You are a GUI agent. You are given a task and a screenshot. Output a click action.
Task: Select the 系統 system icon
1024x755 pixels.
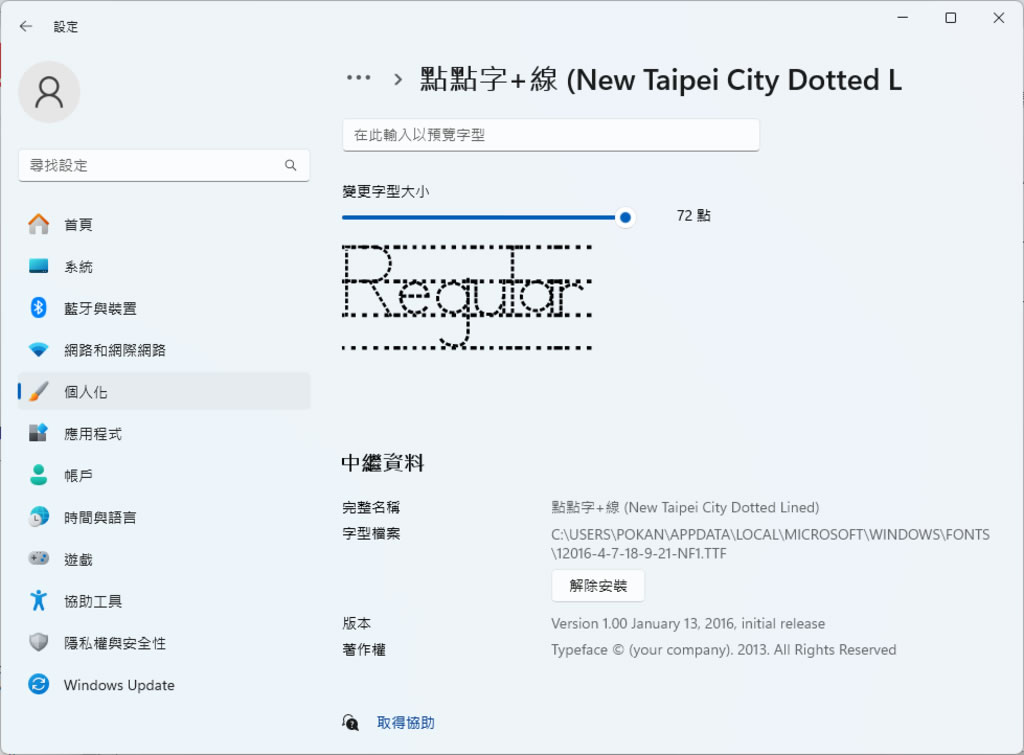click(x=39, y=267)
